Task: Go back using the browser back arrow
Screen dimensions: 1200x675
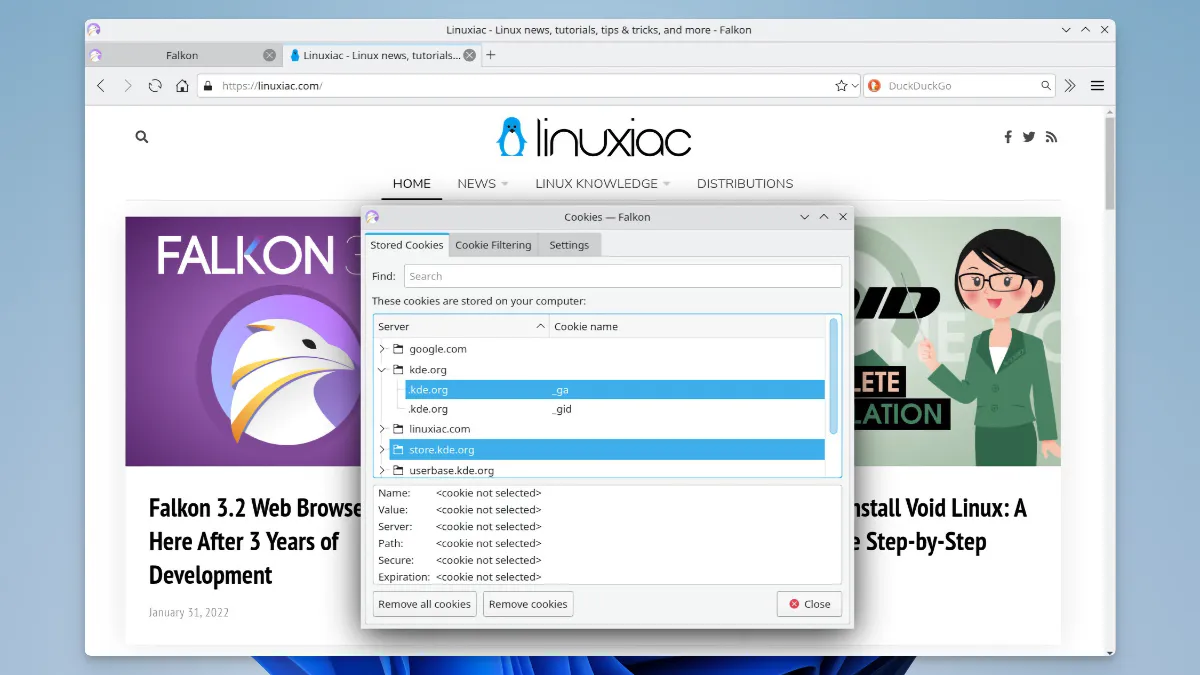Action: [101, 86]
